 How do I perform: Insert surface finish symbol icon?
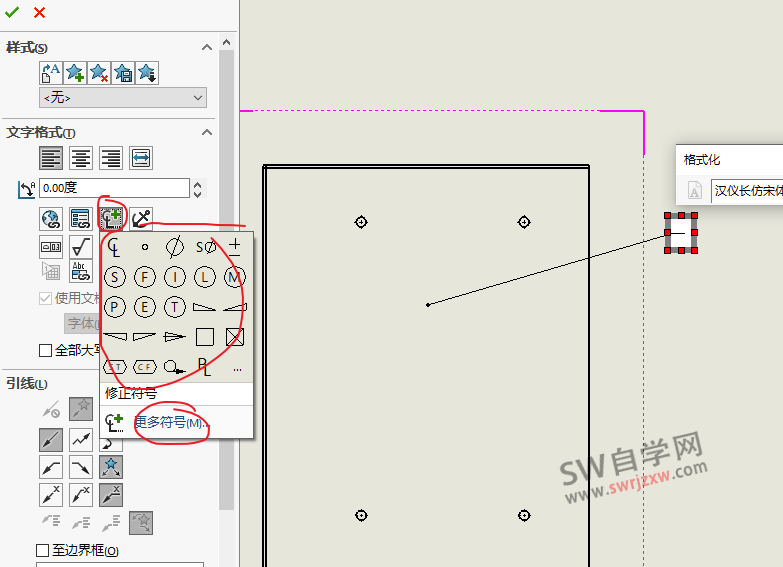(x=81, y=247)
